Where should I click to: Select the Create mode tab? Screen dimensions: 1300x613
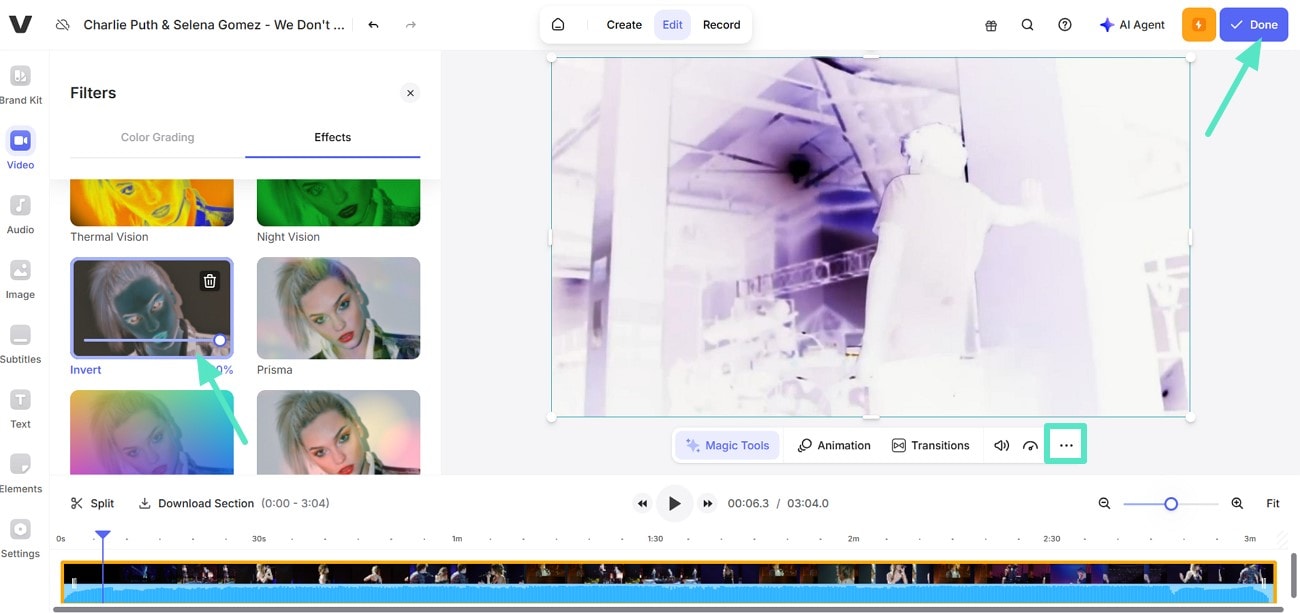pos(624,25)
